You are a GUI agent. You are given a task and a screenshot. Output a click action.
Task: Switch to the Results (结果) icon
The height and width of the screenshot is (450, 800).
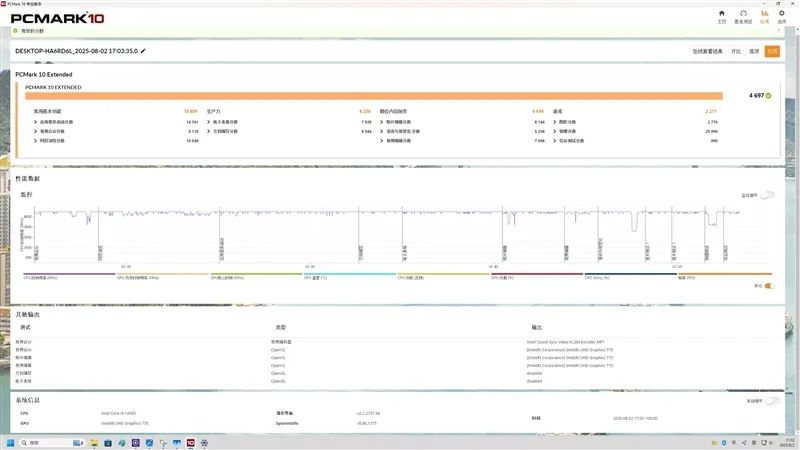click(764, 15)
